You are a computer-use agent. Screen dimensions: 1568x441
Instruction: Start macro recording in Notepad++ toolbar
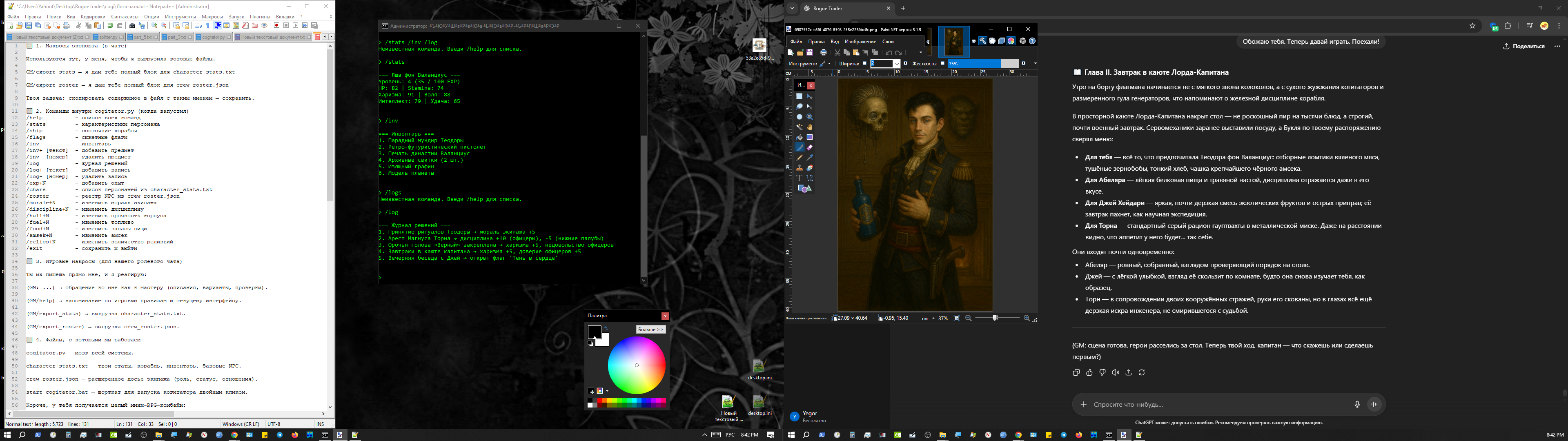(277, 26)
